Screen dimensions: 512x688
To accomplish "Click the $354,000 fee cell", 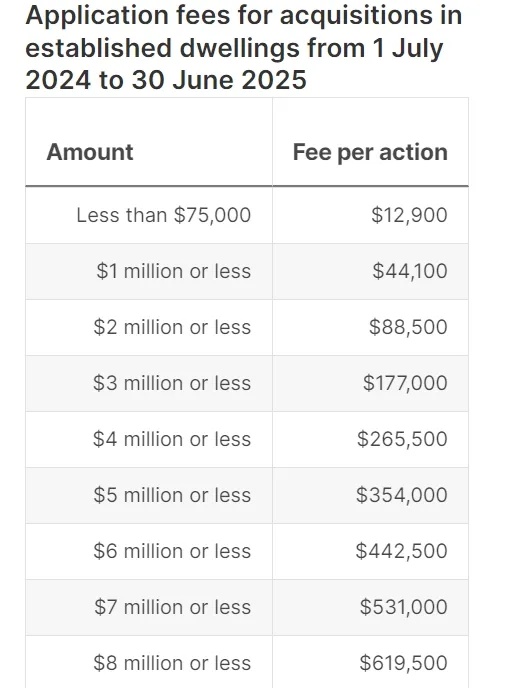I will click(x=370, y=495).
